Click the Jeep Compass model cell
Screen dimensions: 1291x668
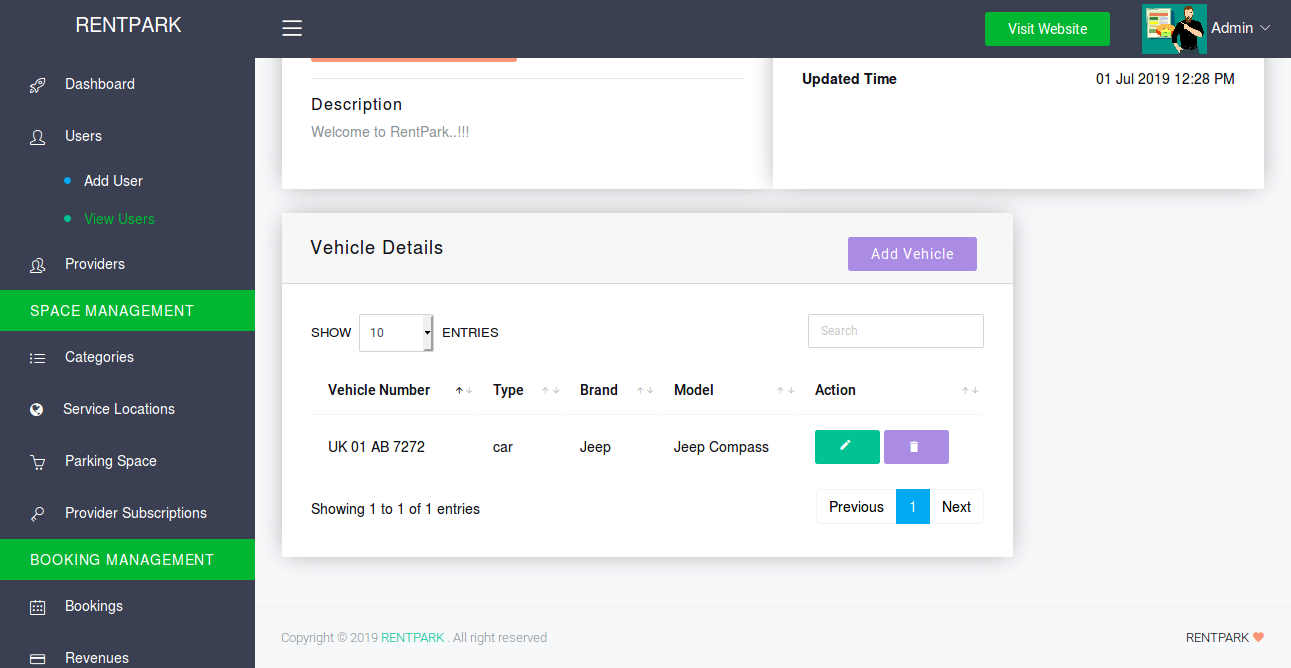[721, 447]
